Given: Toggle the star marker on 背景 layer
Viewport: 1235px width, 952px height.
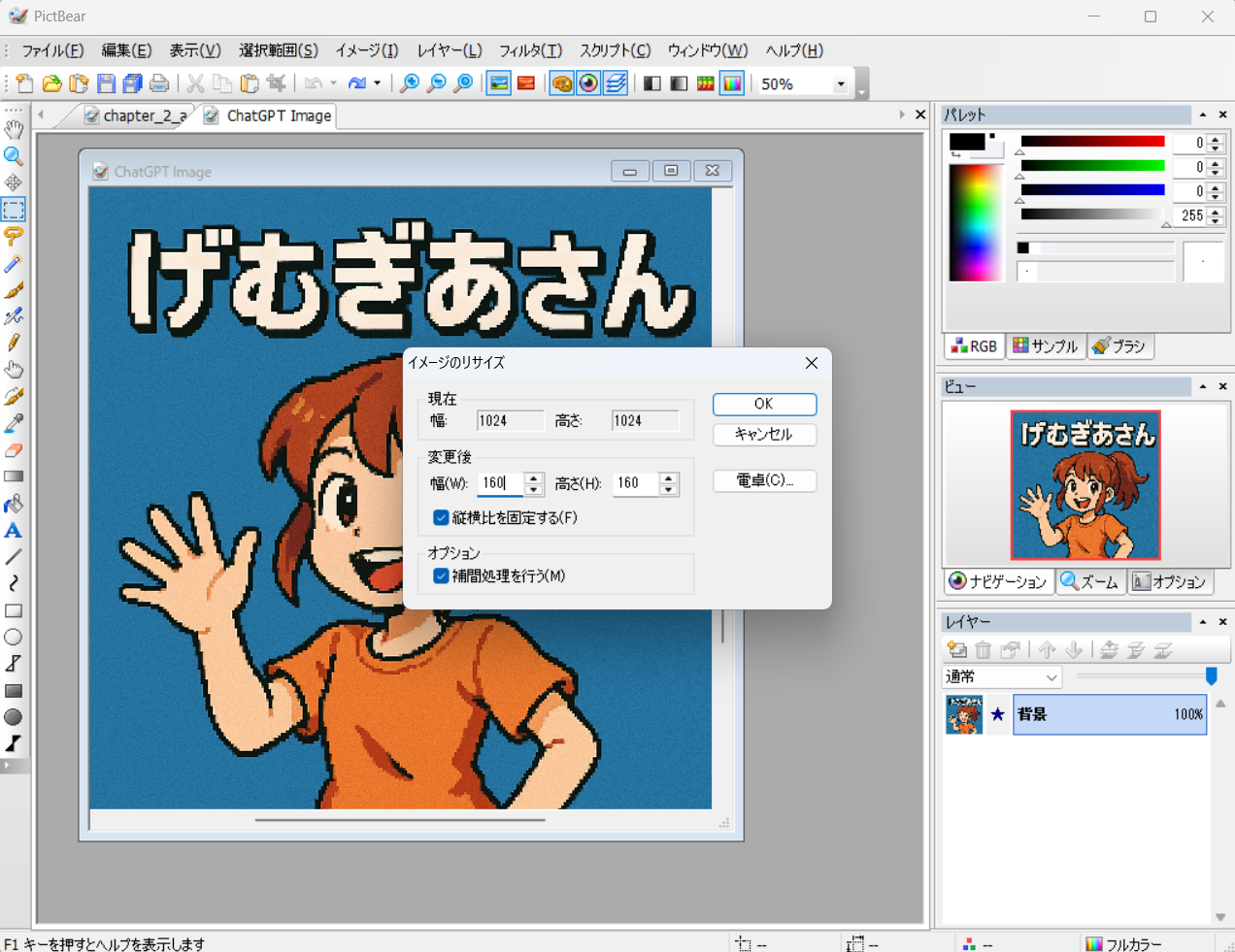Looking at the screenshot, I should [x=997, y=714].
